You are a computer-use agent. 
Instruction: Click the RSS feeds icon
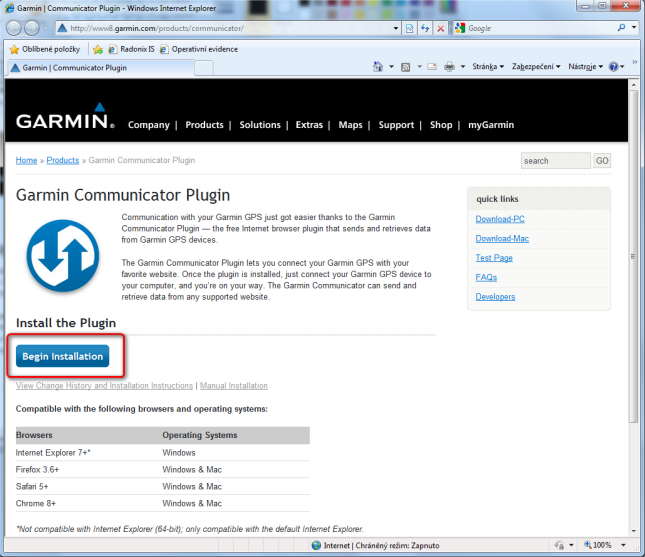pos(406,67)
